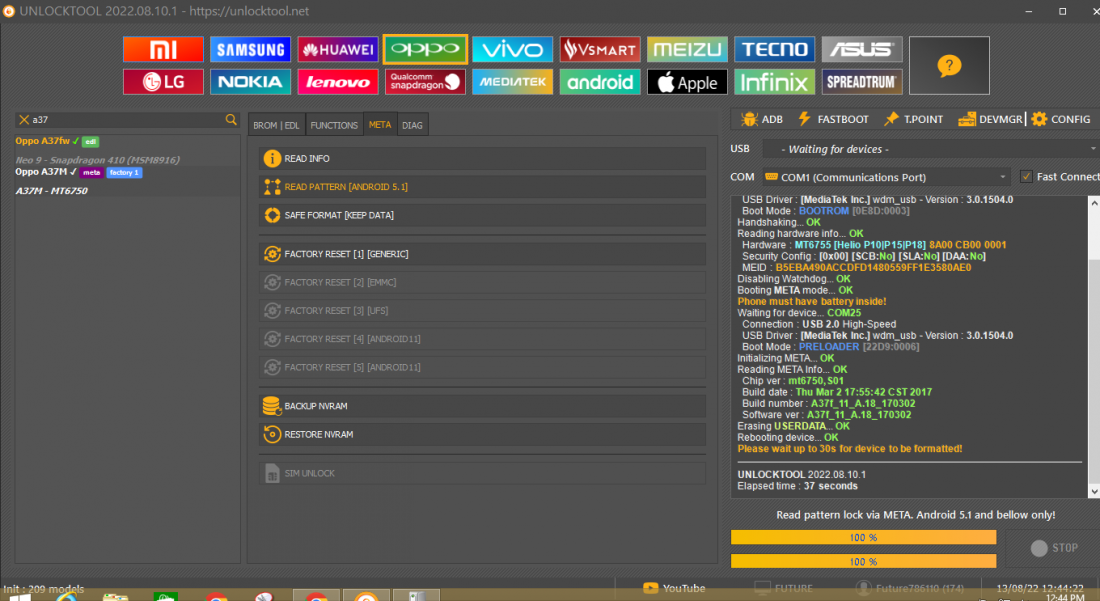Image resolution: width=1100 pixels, height=601 pixels.
Task: Click the 'Phone must have battery inside!' log line
Action: (812, 302)
